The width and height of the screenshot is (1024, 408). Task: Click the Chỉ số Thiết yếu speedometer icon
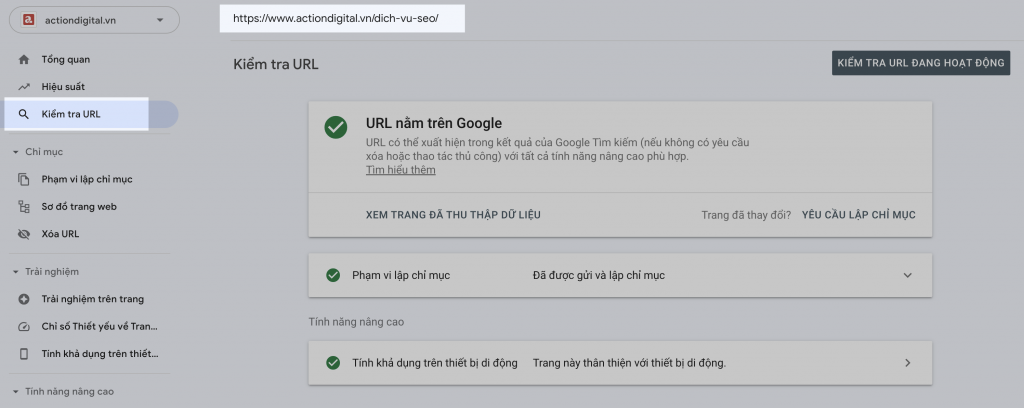[x=24, y=326]
